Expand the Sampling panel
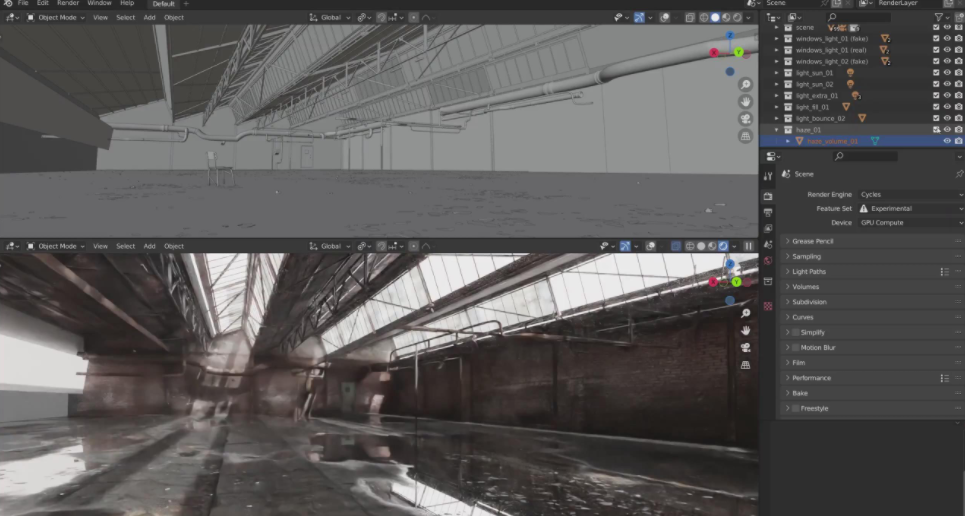This screenshot has height=516, width=965. click(806, 256)
